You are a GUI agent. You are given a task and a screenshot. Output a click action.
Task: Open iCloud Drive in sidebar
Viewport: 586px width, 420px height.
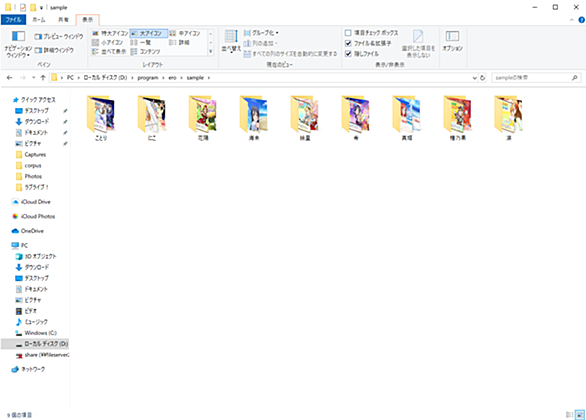pyautogui.click(x=32, y=202)
